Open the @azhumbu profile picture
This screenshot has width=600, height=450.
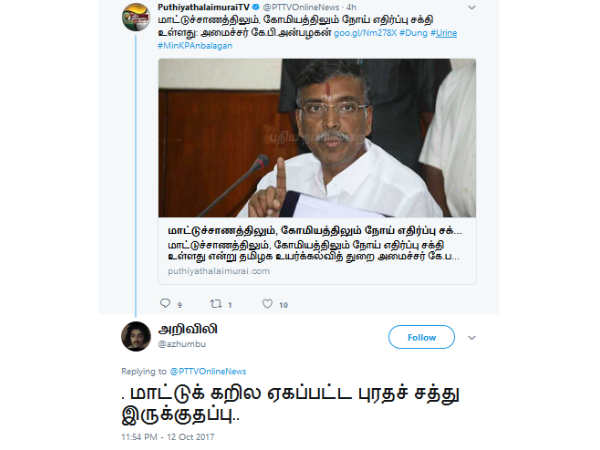tap(136, 336)
